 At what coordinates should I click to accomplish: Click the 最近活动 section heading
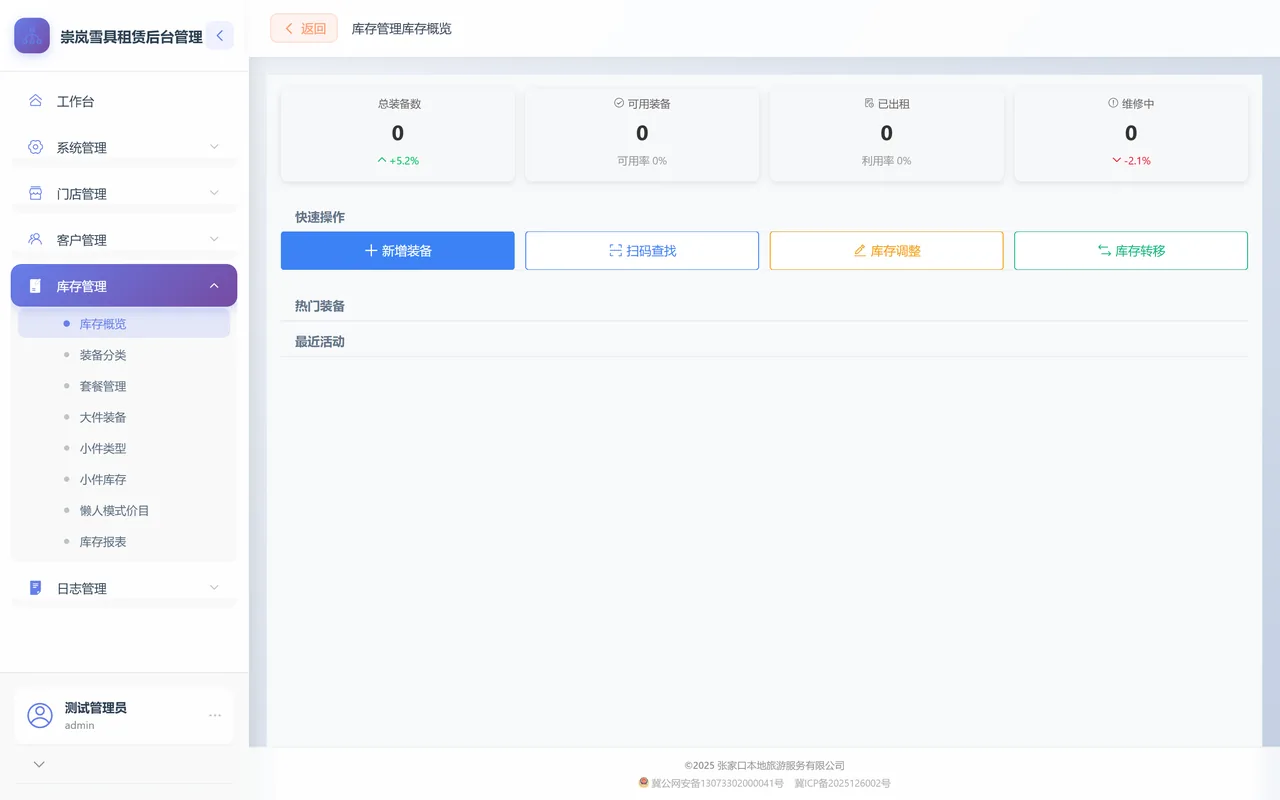(x=320, y=342)
